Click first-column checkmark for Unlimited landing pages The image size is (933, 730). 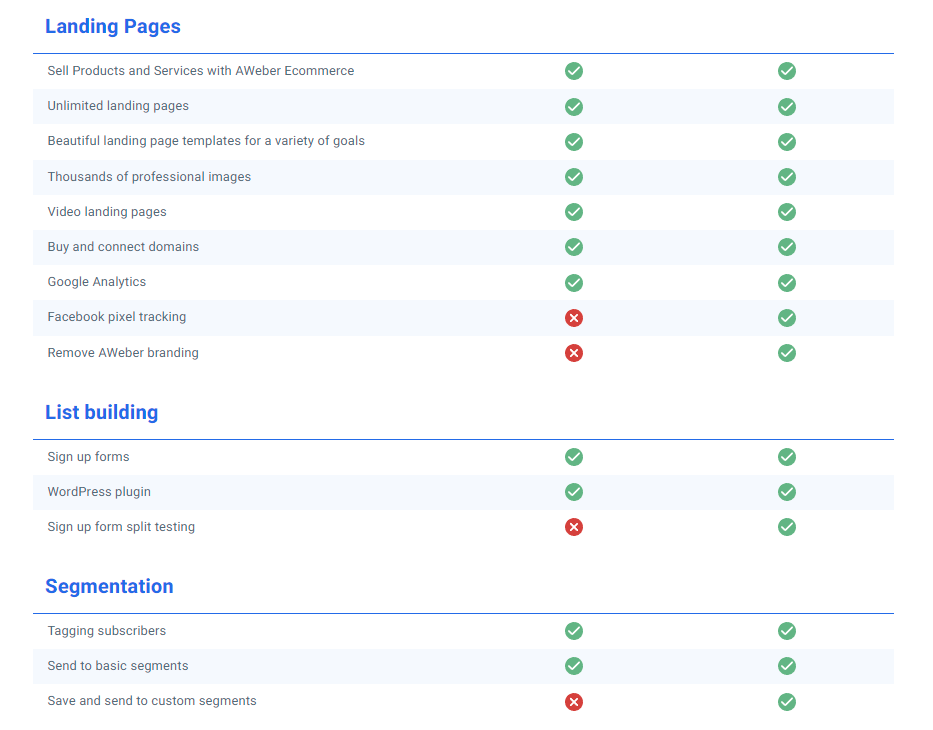(574, 107)
